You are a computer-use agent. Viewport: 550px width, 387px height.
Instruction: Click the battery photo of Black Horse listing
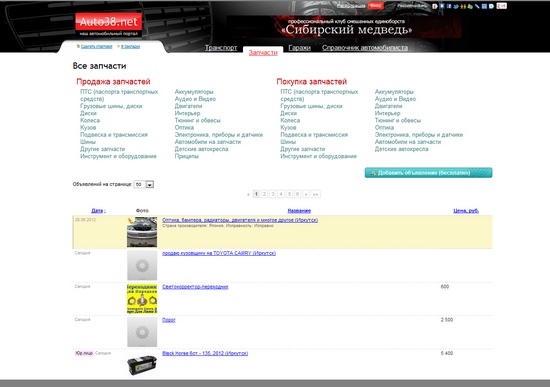coord(142,365)
